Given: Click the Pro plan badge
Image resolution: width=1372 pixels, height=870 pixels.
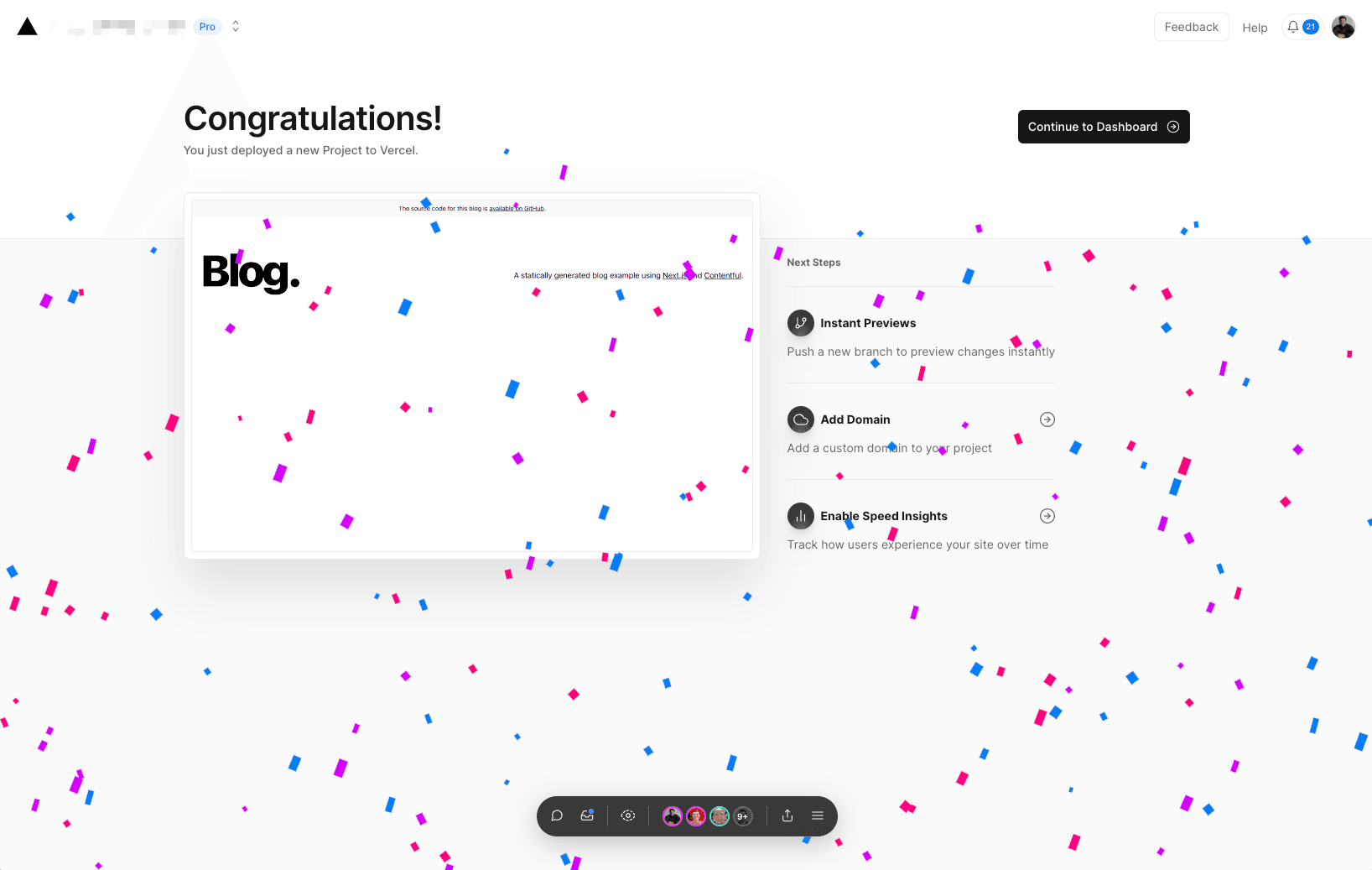Looking at the screenshot, I should (x=207, y=27).
